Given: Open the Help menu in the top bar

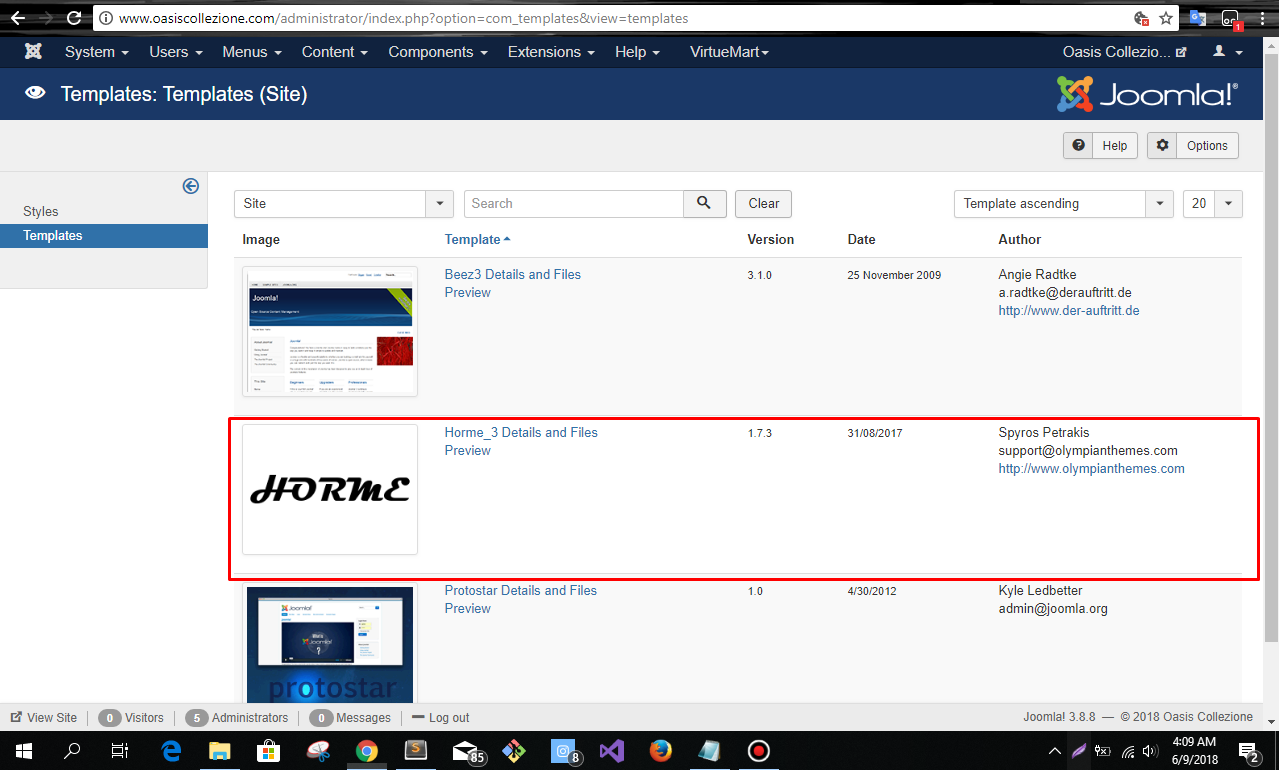Looking at the screenshot, I should pos(637,52).
